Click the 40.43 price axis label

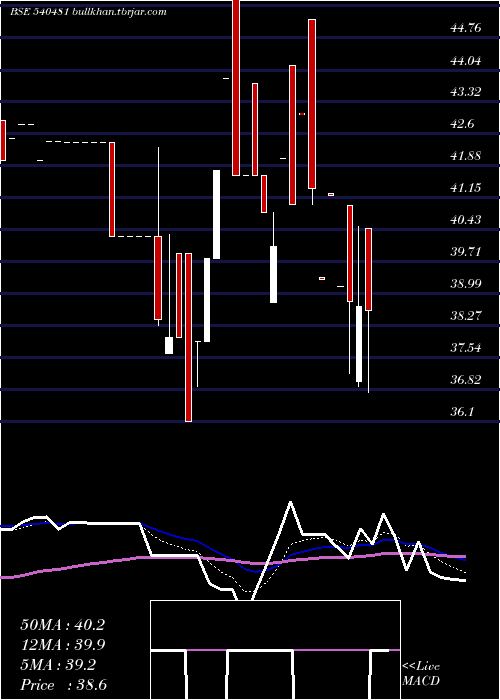click(466, 220)
